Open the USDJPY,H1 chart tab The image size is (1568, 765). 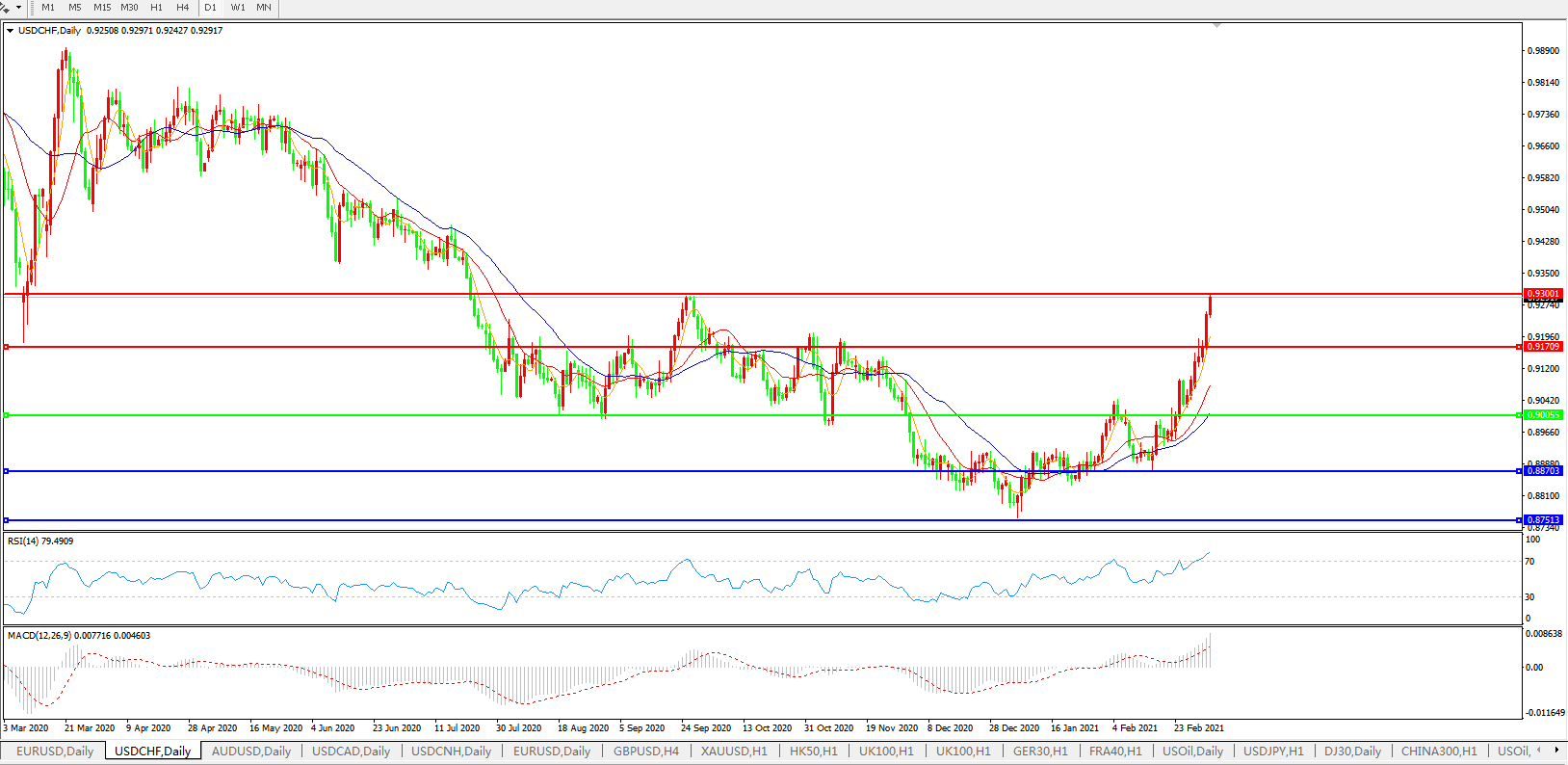[x=1272, y=751]
